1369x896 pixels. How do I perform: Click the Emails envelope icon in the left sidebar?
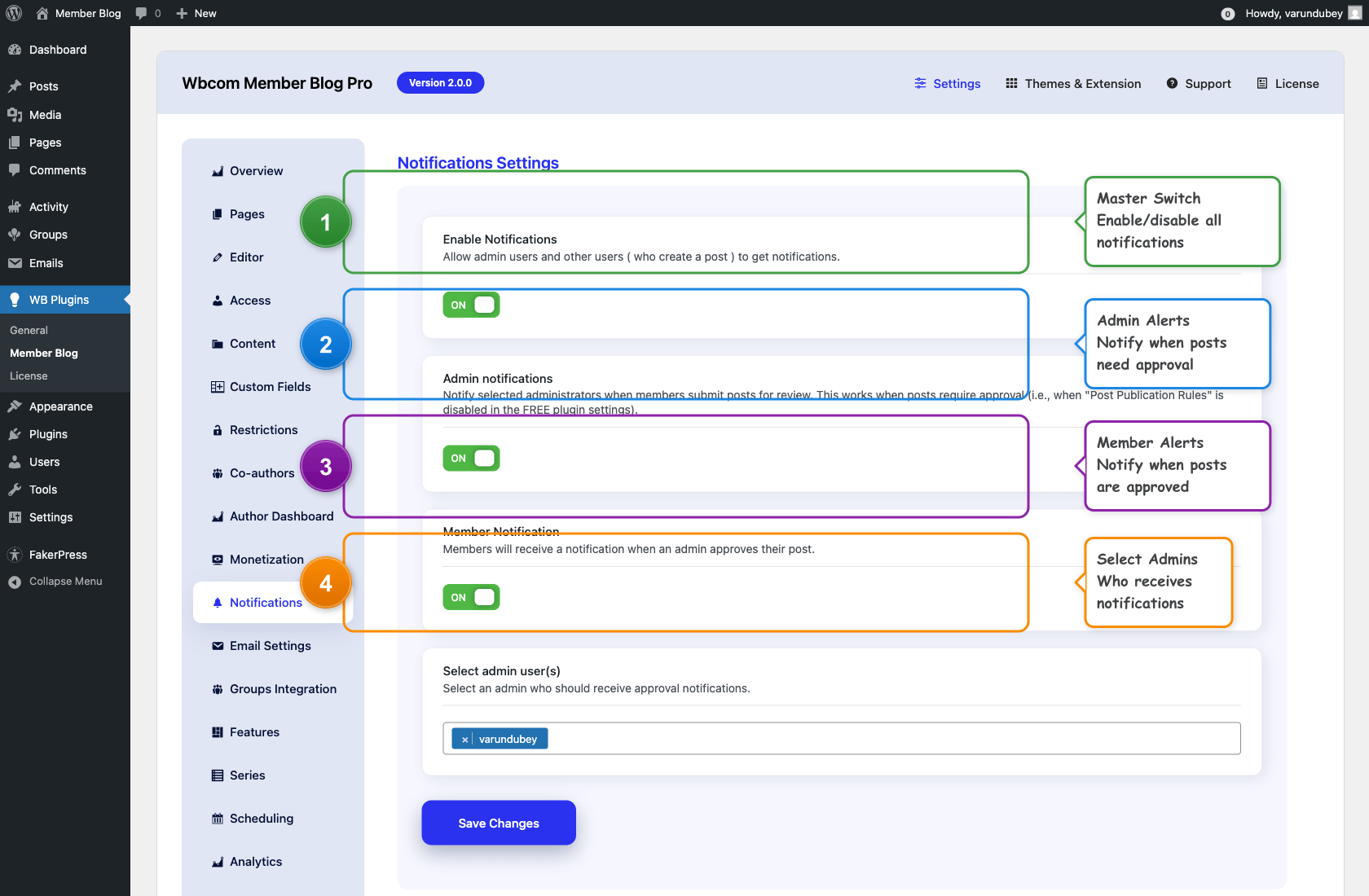pyautogui.click(x=15, y=263)
